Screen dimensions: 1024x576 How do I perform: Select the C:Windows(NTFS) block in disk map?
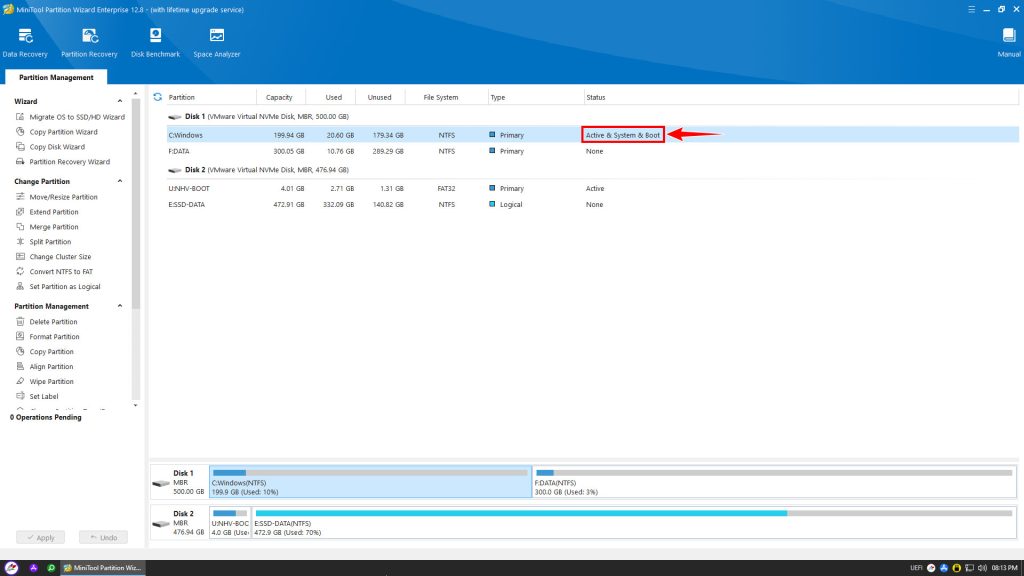(x=370, y=482)
